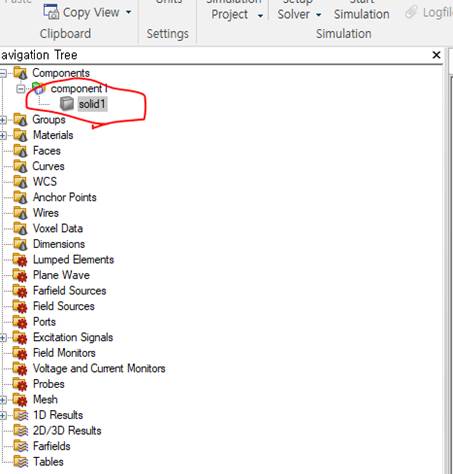Click the Materials folder icon
Viewport: 453px width, 474px height.
click(x=20, y=135)
